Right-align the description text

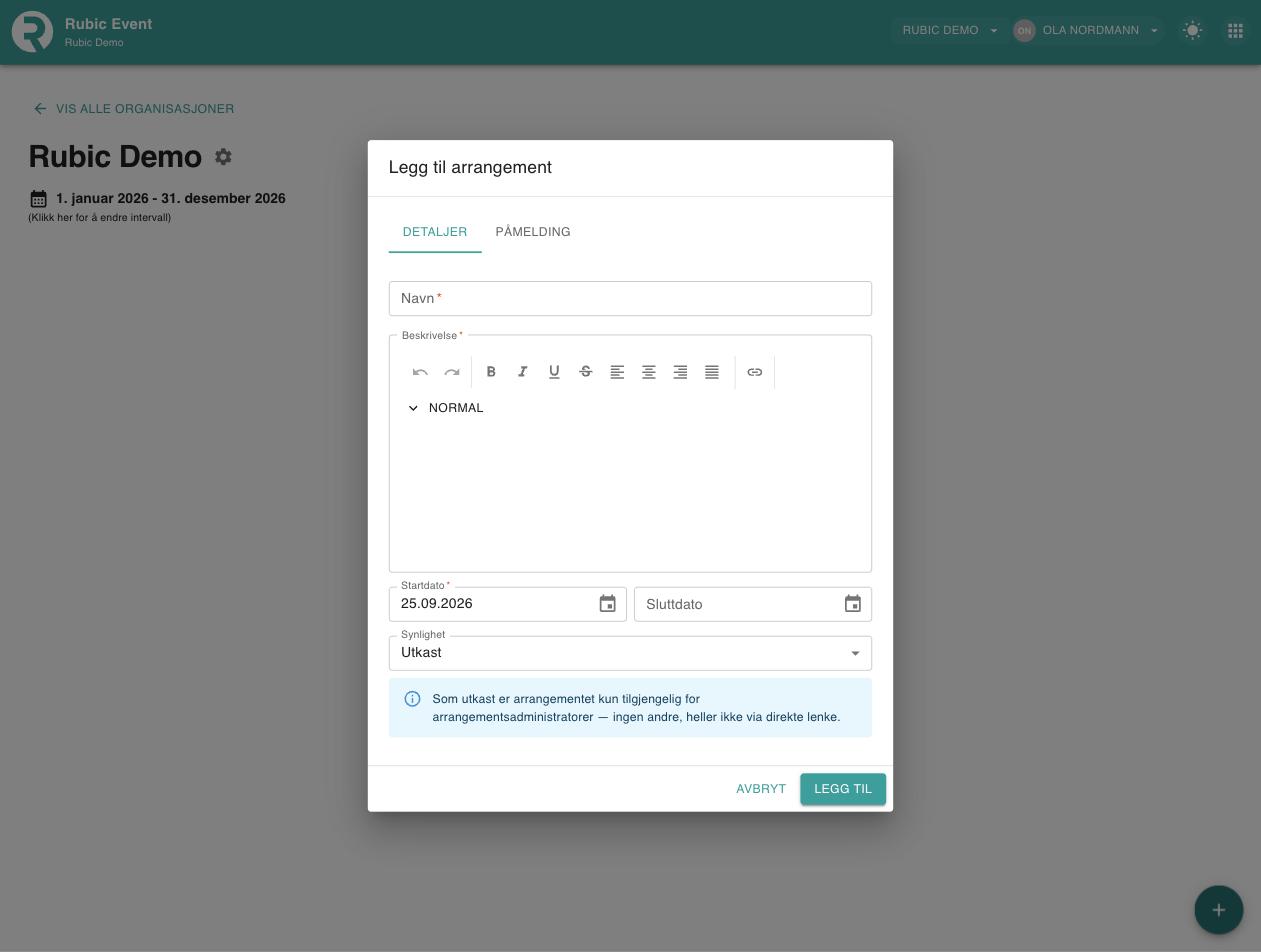coord(680,372)
